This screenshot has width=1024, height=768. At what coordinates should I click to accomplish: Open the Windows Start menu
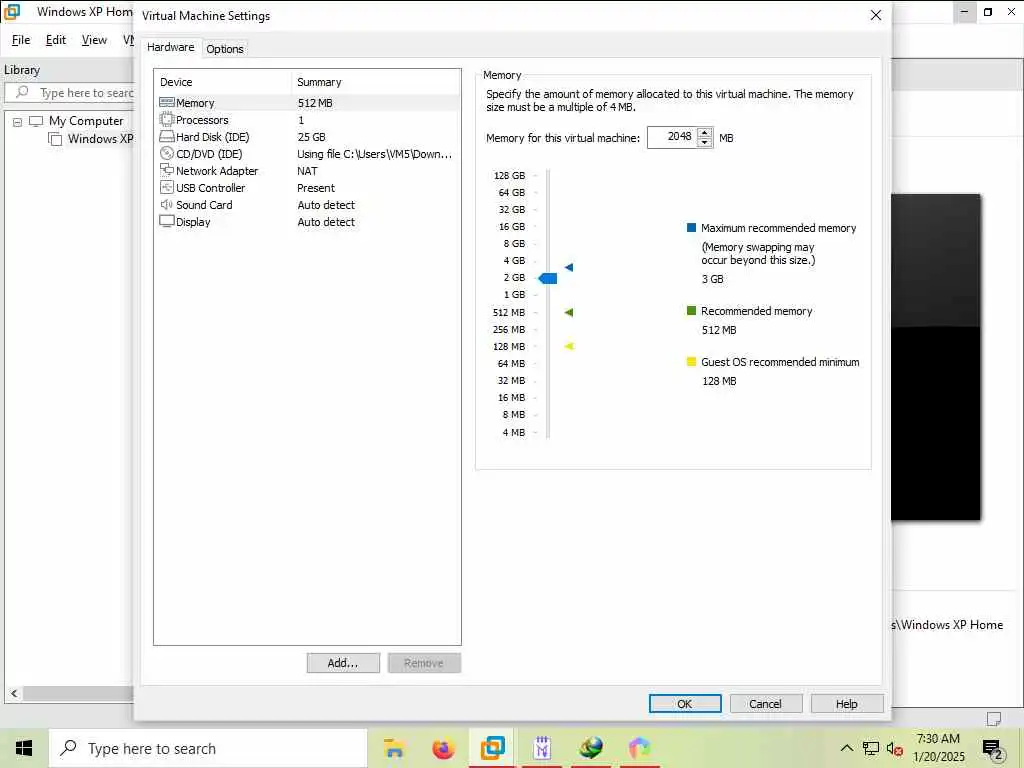point(24,748)
